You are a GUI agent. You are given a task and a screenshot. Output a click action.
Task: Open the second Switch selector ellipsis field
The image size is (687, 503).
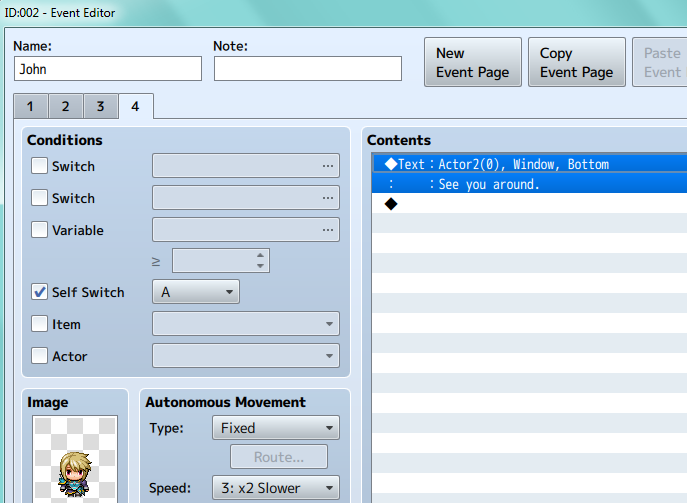click(x=246, y=198)
